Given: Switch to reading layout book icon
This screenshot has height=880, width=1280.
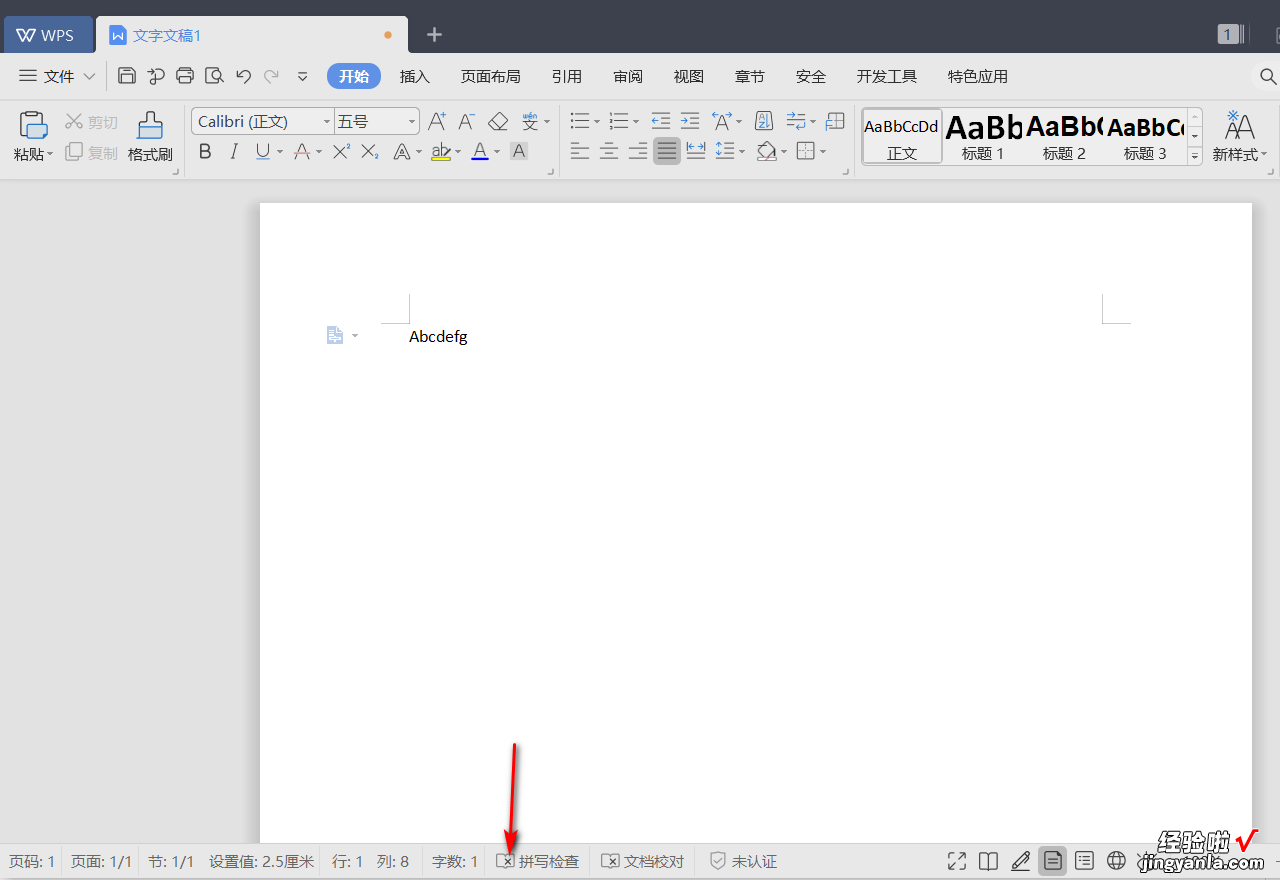Looking at the screenshot, I should (x=988, y=861).
